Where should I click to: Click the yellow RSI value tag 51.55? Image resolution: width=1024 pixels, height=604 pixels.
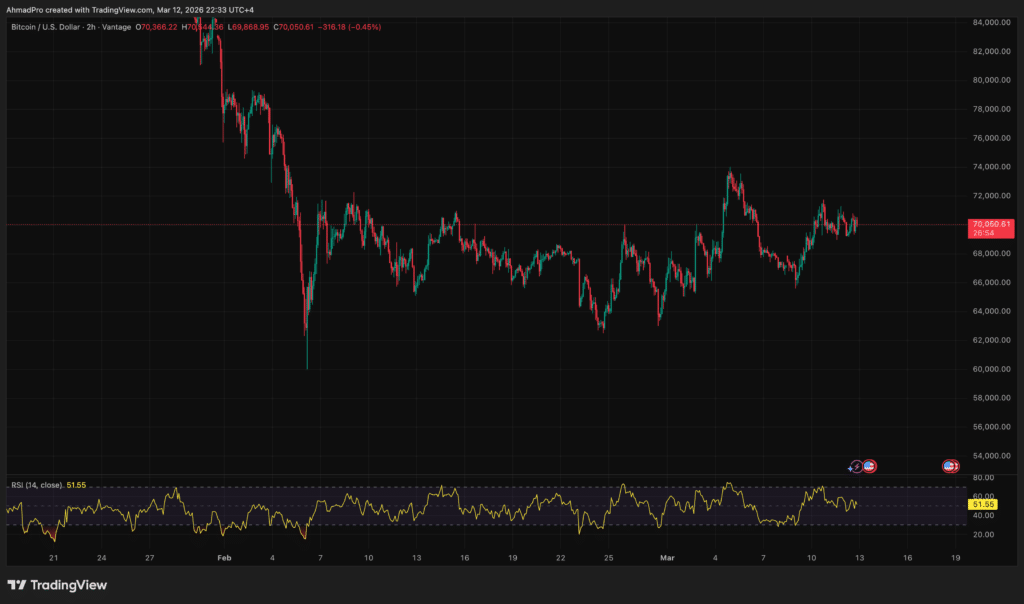point(985,506)
